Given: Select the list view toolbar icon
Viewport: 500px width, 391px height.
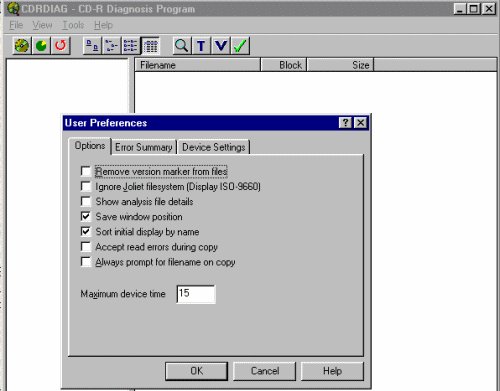Looking at the screenshot, I should click(131, 45).
